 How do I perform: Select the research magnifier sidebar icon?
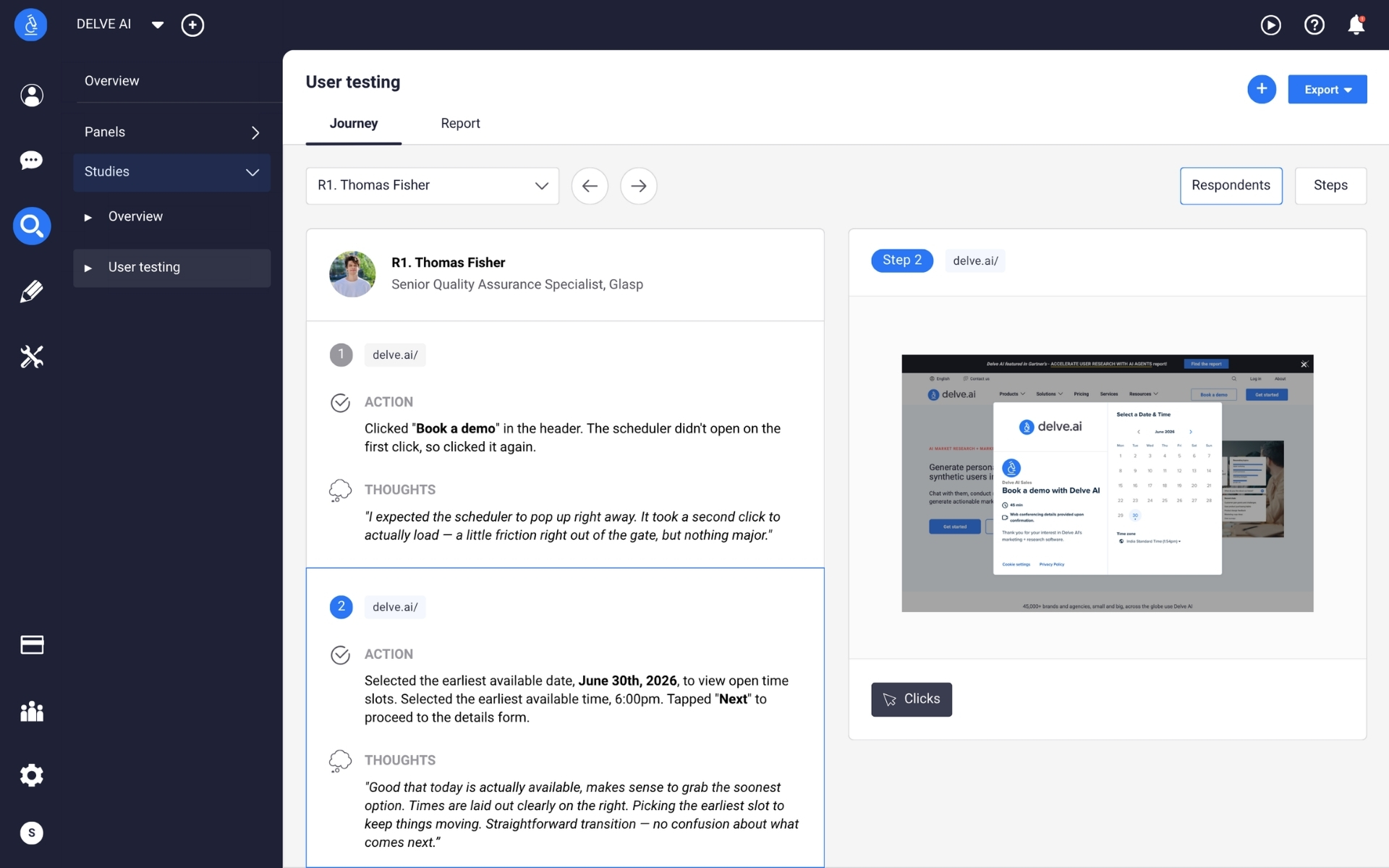click(x=31, y=226)
